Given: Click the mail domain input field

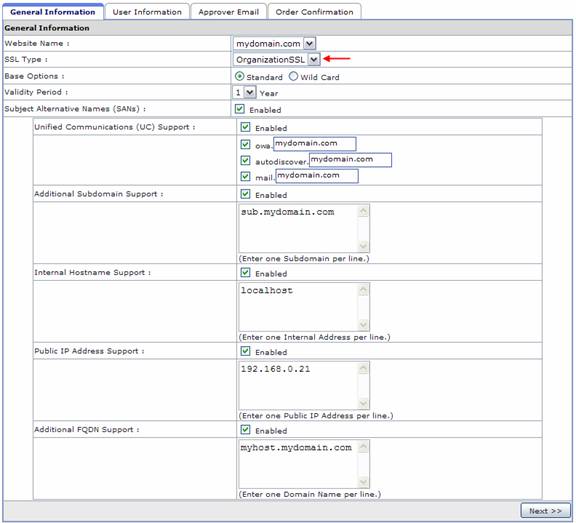Looking at the screenshot, I should coord(317,176).
